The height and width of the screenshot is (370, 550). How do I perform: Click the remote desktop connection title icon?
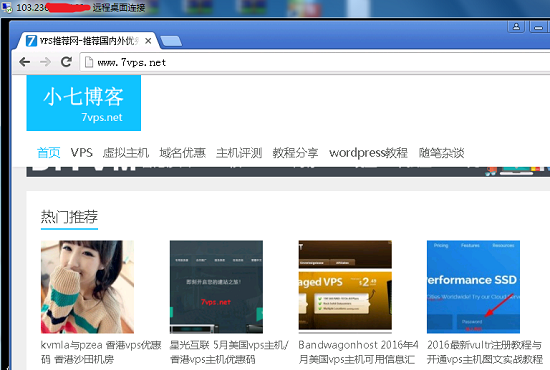click(x=7, y=7)
